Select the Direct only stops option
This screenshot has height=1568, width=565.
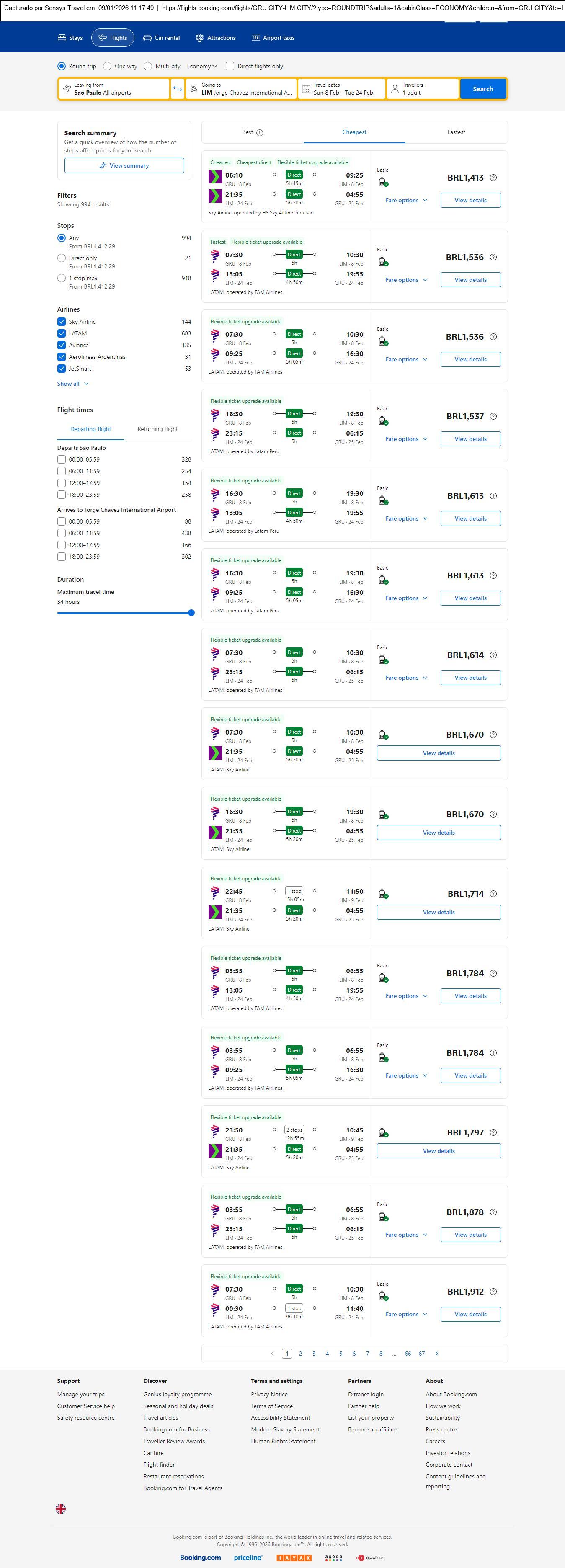point(62,258)
